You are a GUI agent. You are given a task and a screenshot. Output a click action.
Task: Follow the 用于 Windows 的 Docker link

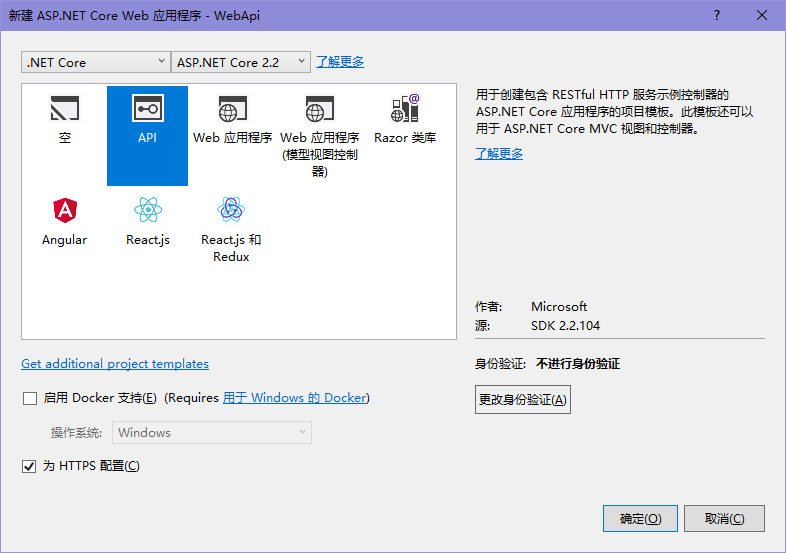[294, 398]
